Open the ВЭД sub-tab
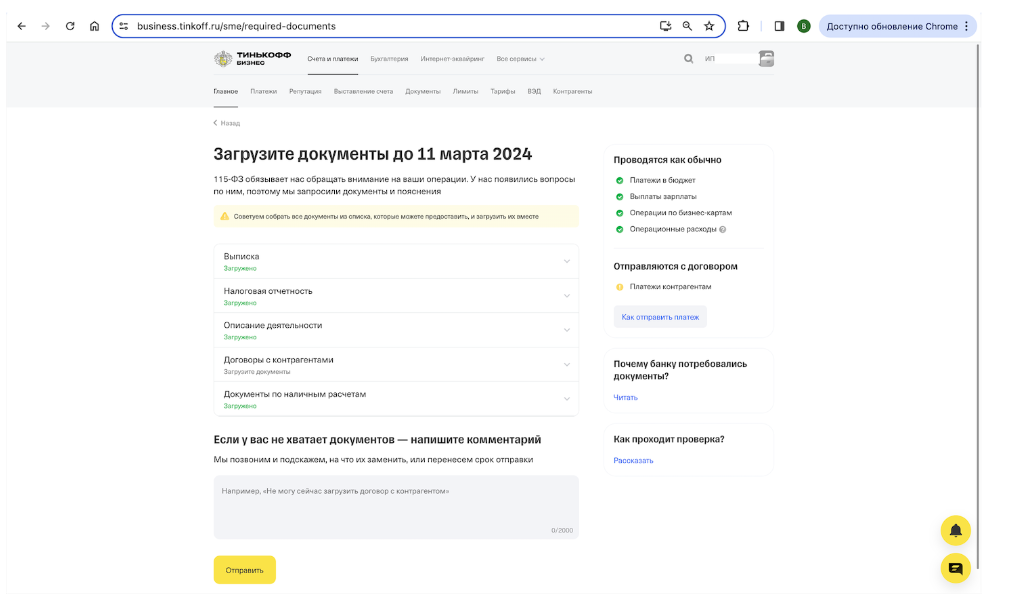Image resolution: width=1009 pixels, height=613 pixels. (x=534, y=91)
